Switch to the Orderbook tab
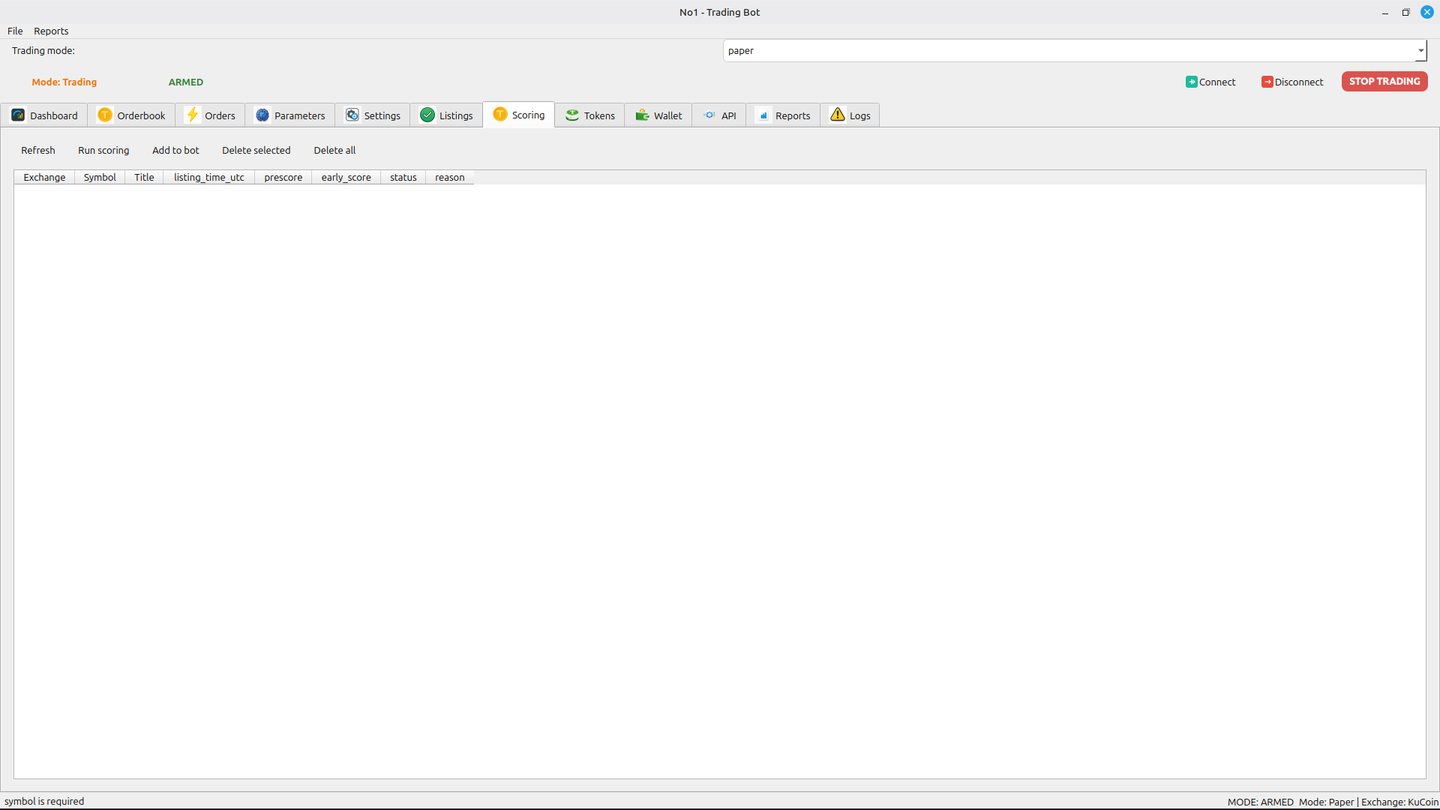The height and width of the screenshot is (810, 1440). (x=132, y=115)
